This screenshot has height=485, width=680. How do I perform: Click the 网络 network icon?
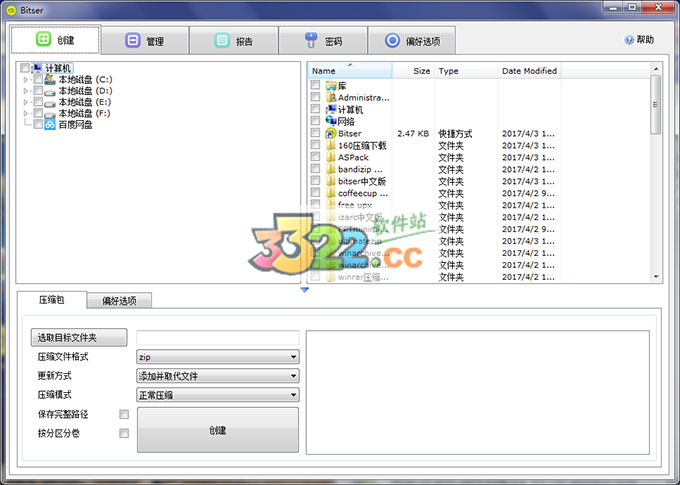(x=331, y=121)
